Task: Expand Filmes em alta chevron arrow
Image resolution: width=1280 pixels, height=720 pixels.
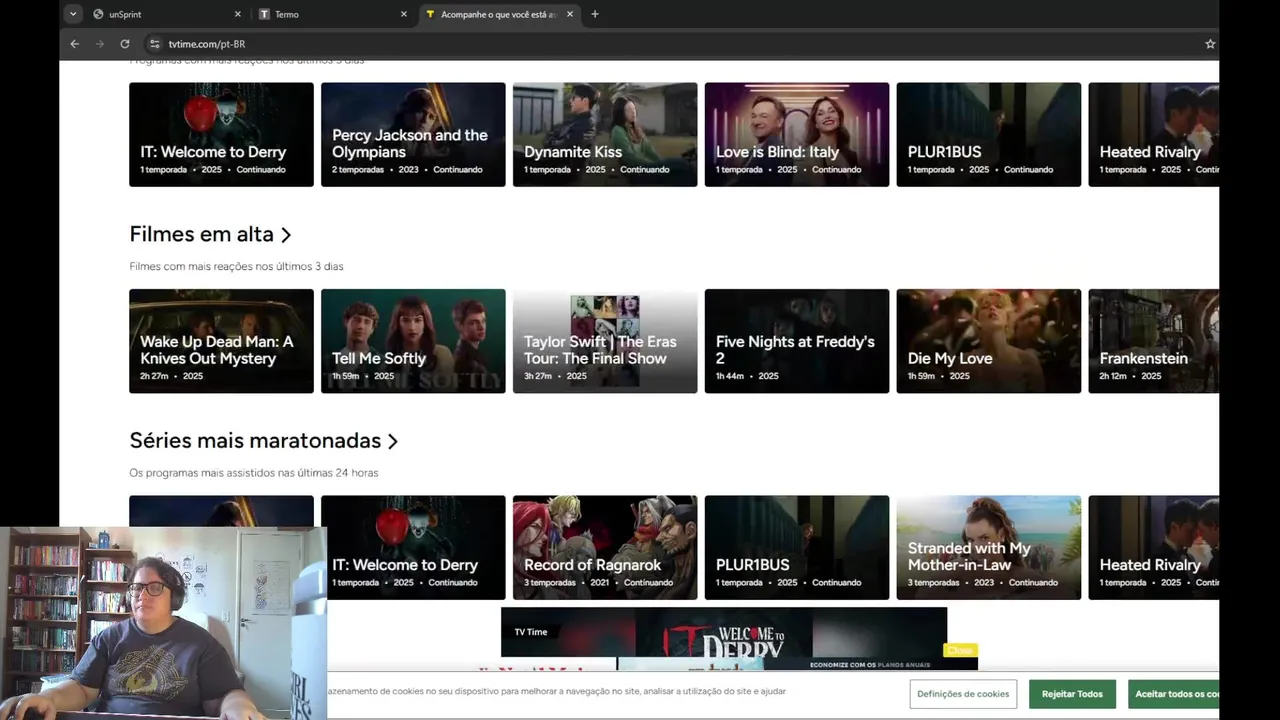Action: pos(286,235)
